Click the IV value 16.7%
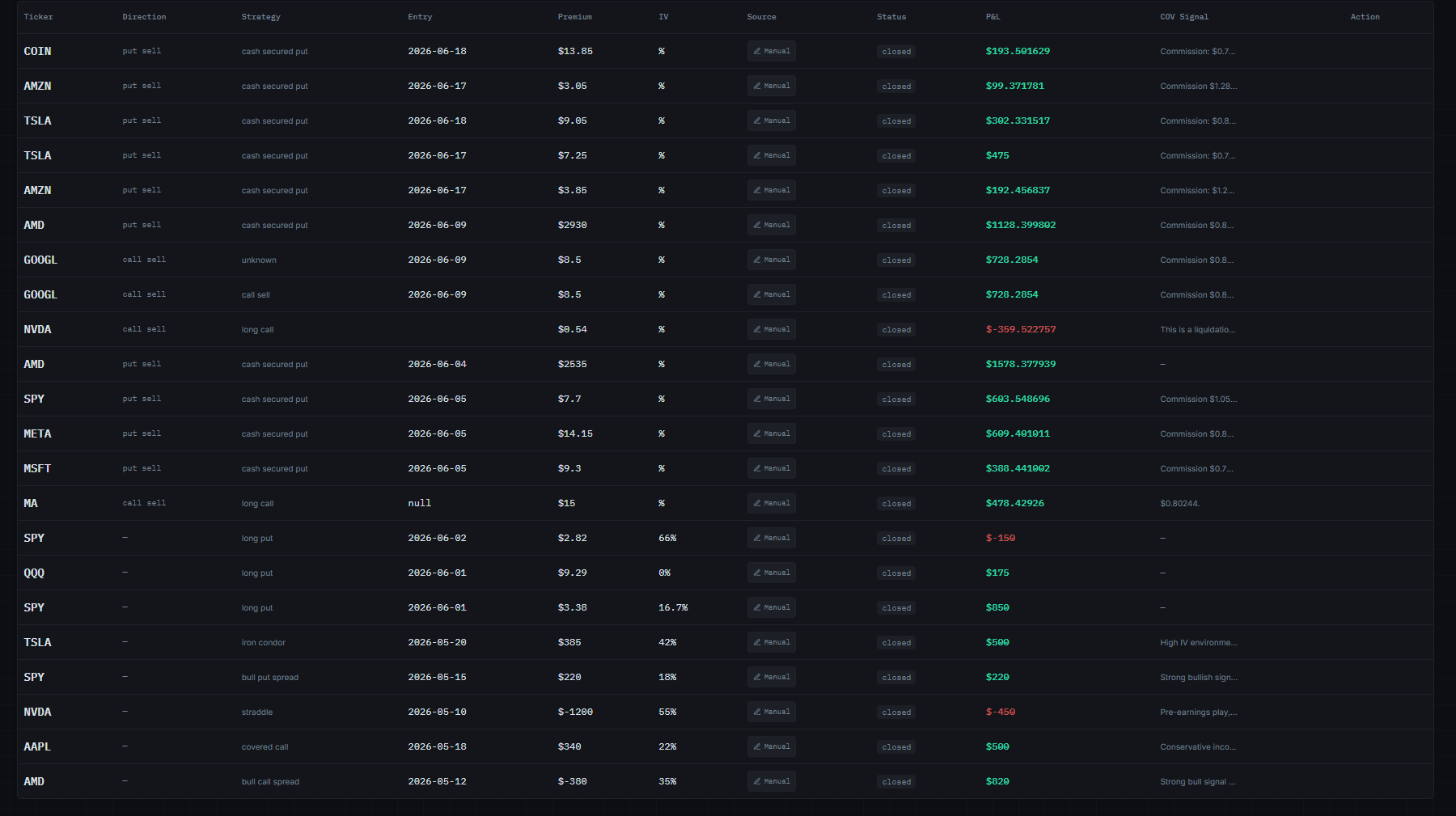 click(x=673, y=607)
